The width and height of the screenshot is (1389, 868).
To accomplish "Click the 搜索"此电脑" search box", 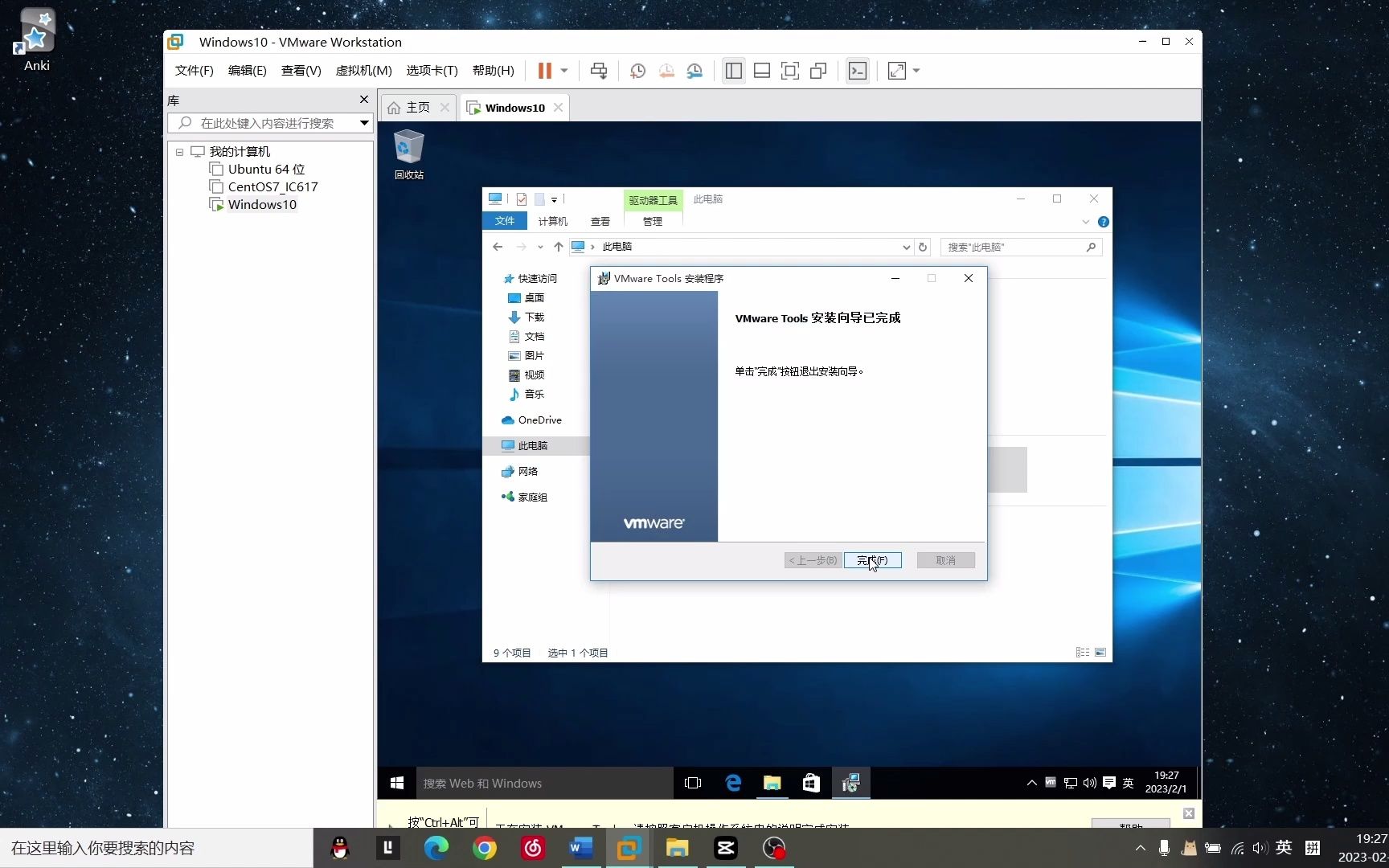I will (1021, 247).
